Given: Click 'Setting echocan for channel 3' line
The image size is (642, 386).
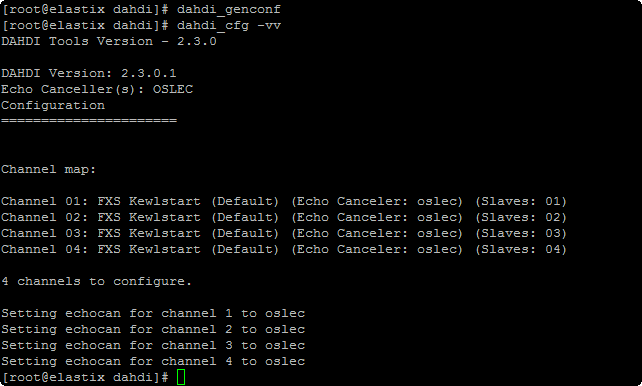Looking at the screenshot, I should coord(153,345).
